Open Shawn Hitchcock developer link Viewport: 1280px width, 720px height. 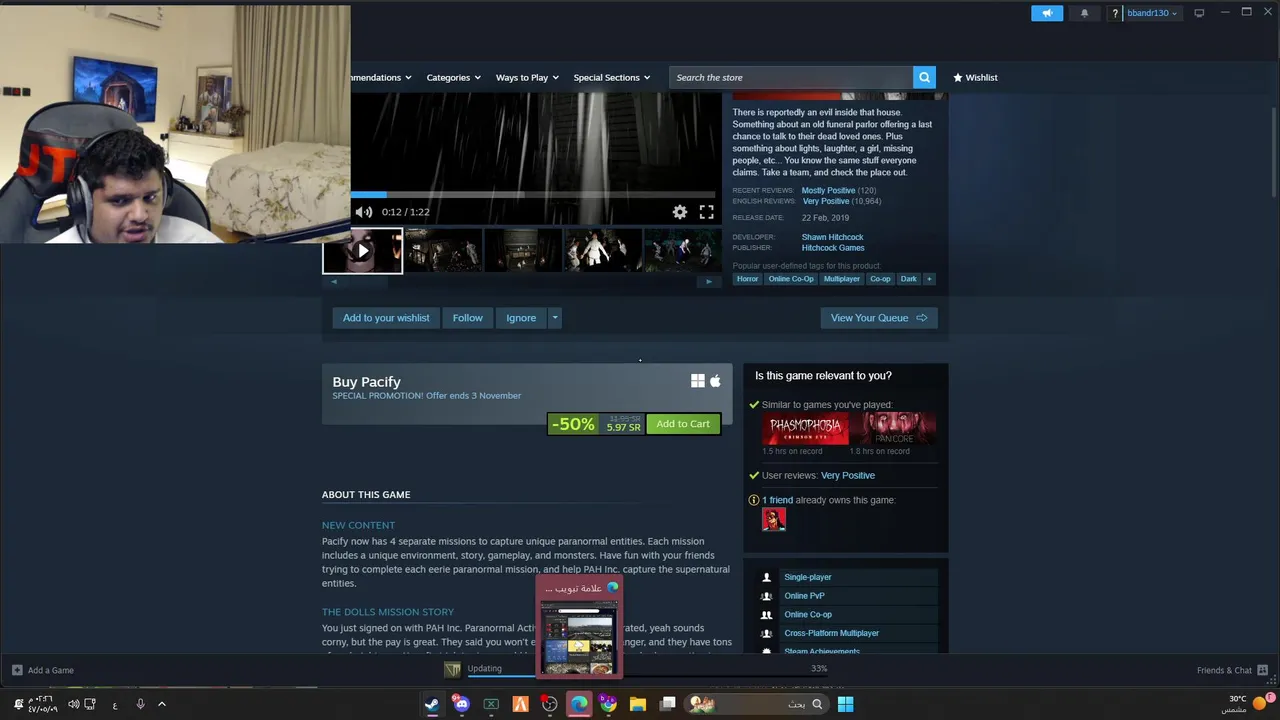point(832,237)
